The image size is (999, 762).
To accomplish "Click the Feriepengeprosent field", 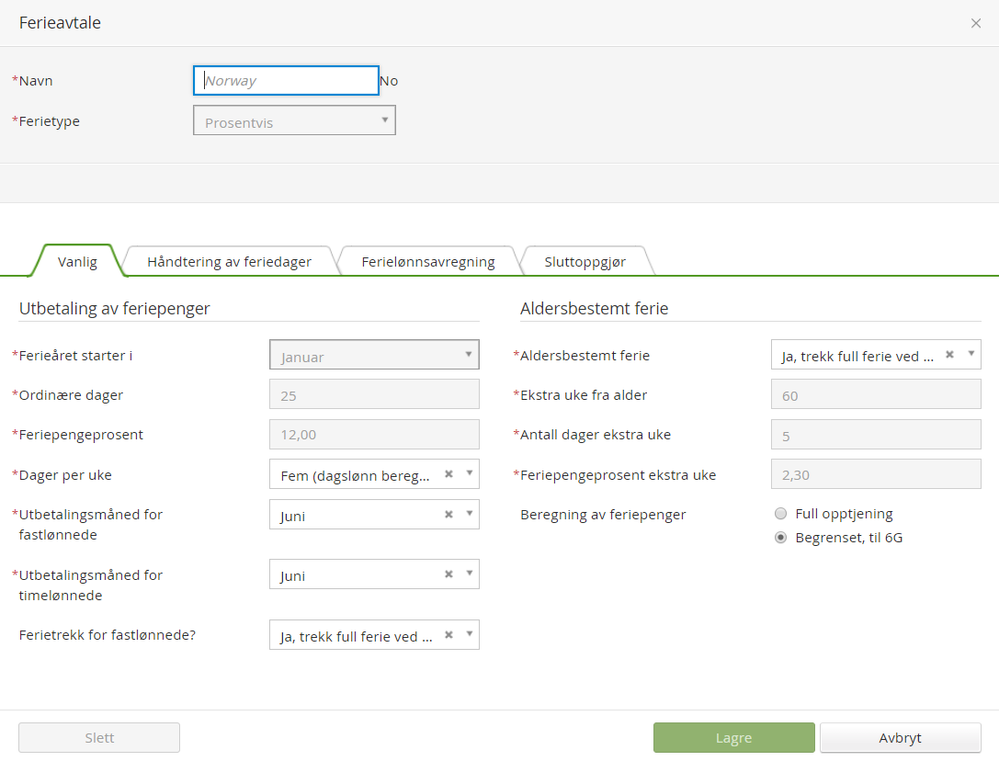I will point(374,435).
